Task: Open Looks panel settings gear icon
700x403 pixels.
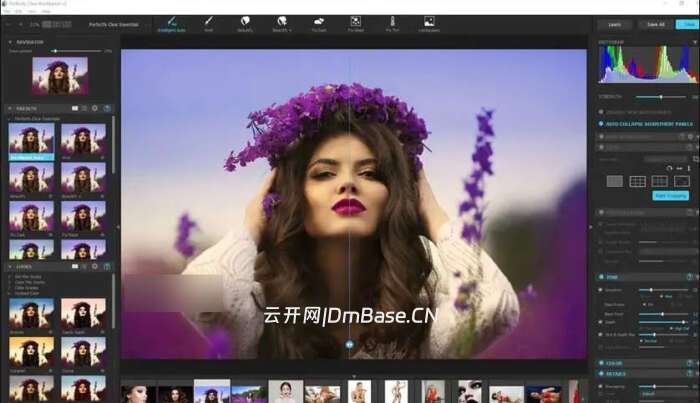Action: (x=95, y=266)
